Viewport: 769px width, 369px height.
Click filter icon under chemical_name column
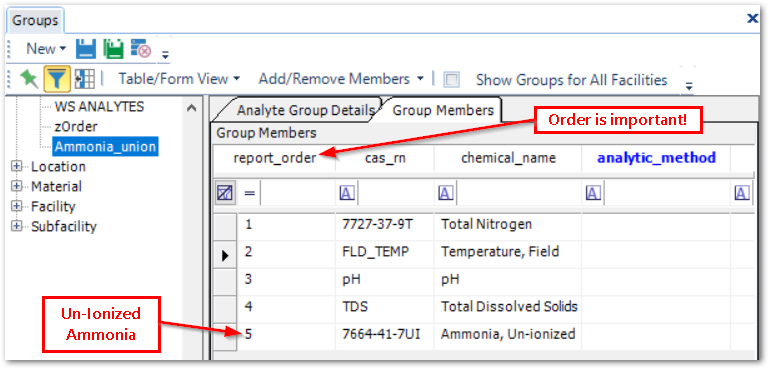[x=445, y=193]
